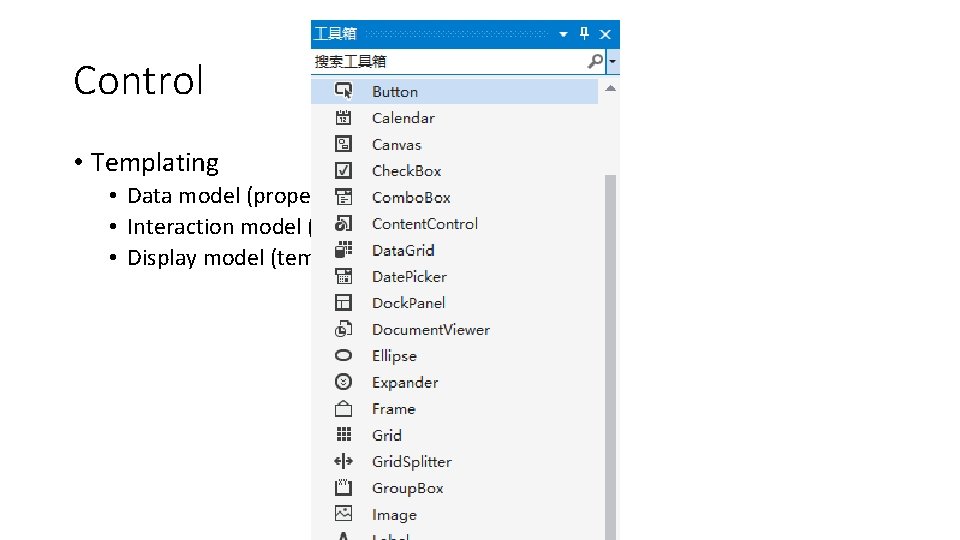Click the scrollbar up arrow
The width and height of the screenshot is (960, 540).
click(610, 89)
